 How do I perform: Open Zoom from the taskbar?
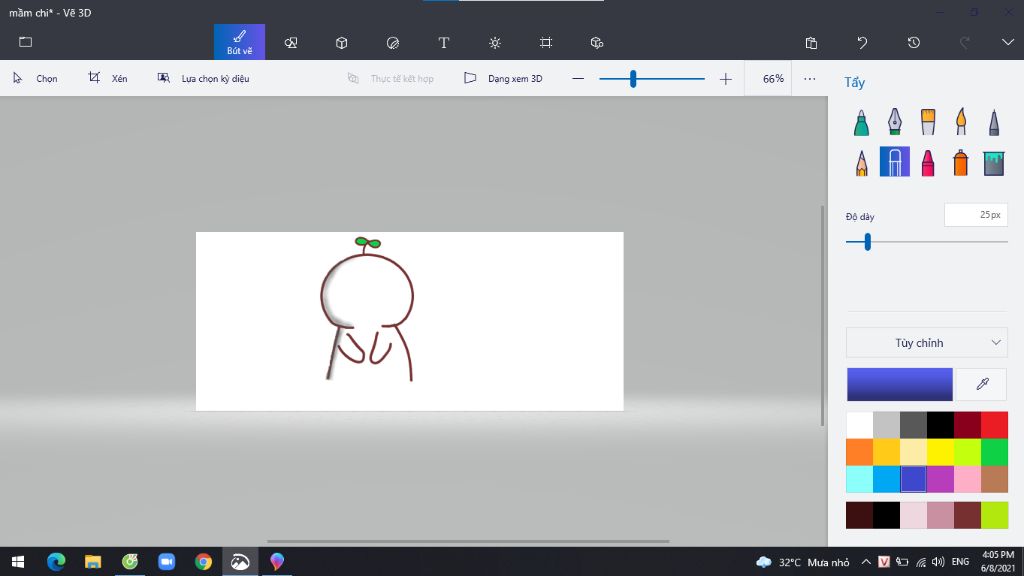coord(167,562)
